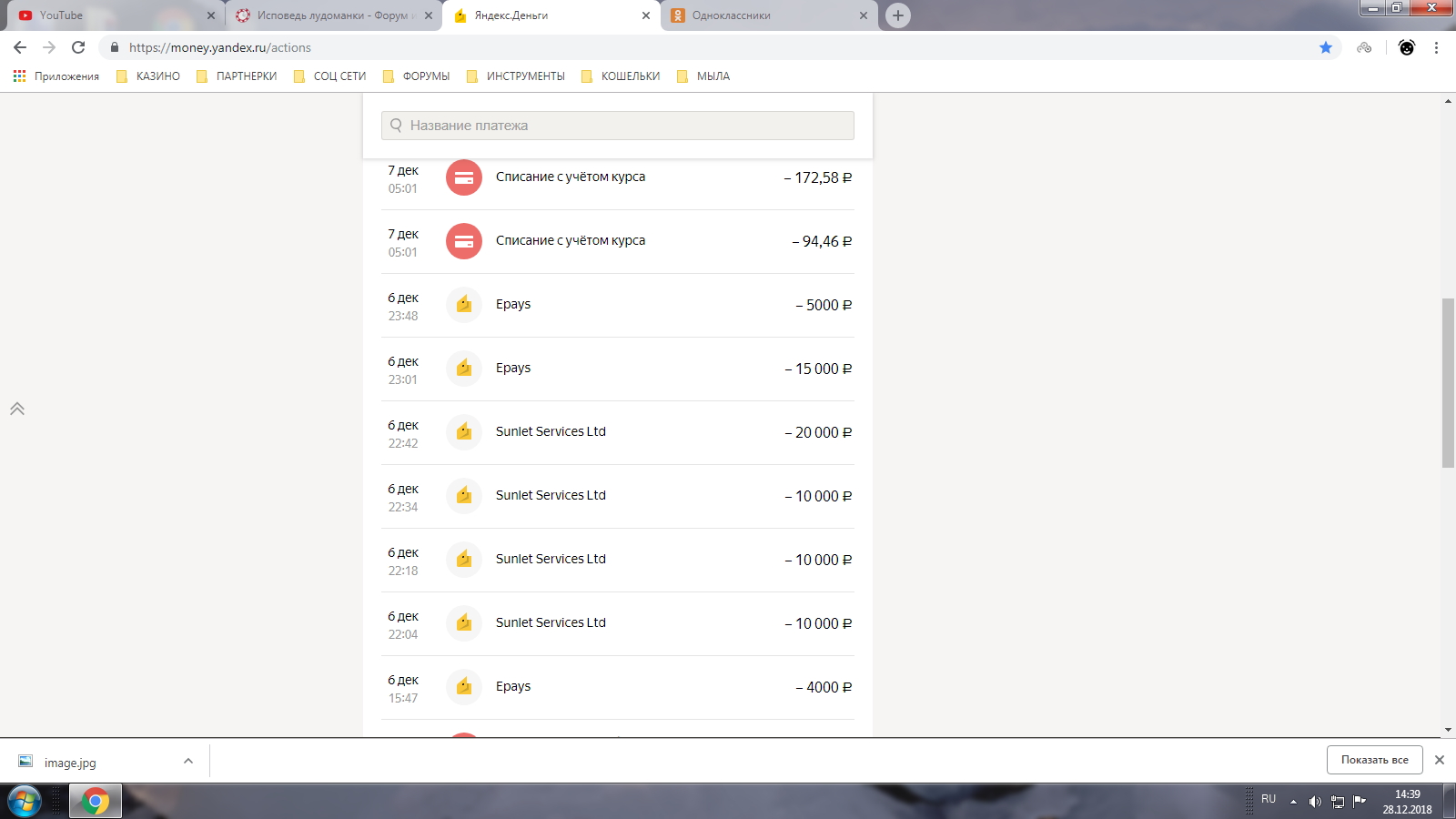Image resolution: width=1456 pixels, height=819 pixels.
Task: Reload the Yandex Money page
Action: pos(78,47)
